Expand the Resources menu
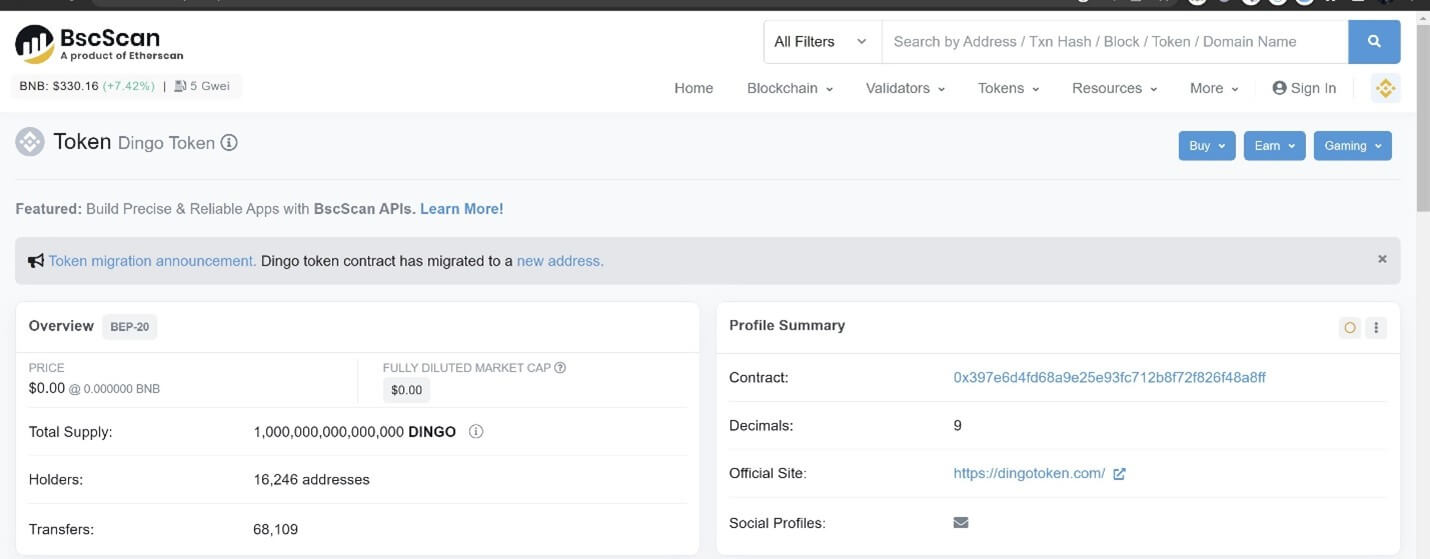 1115,88
